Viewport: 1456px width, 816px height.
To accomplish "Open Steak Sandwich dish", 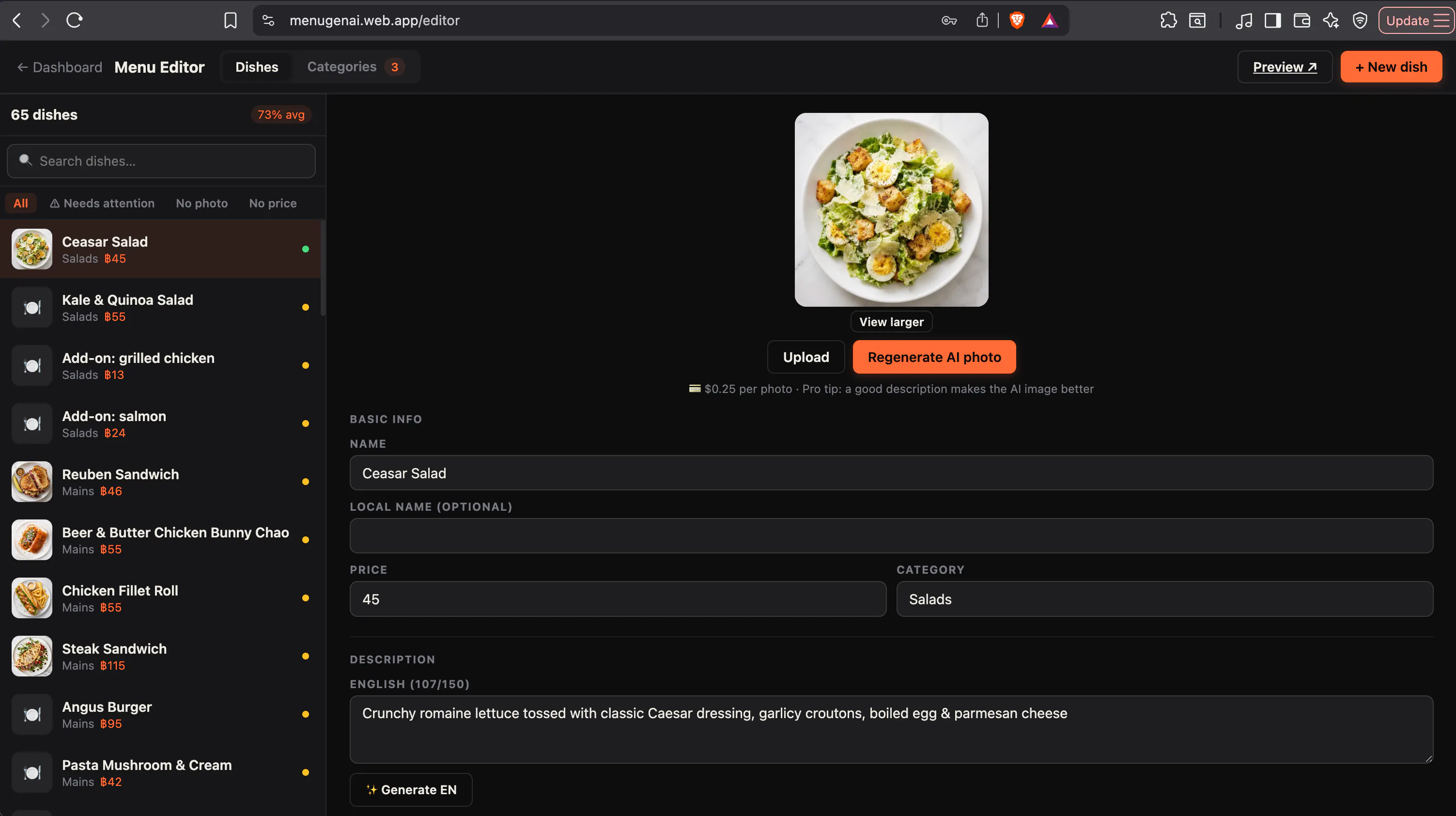I will (160, 656).
